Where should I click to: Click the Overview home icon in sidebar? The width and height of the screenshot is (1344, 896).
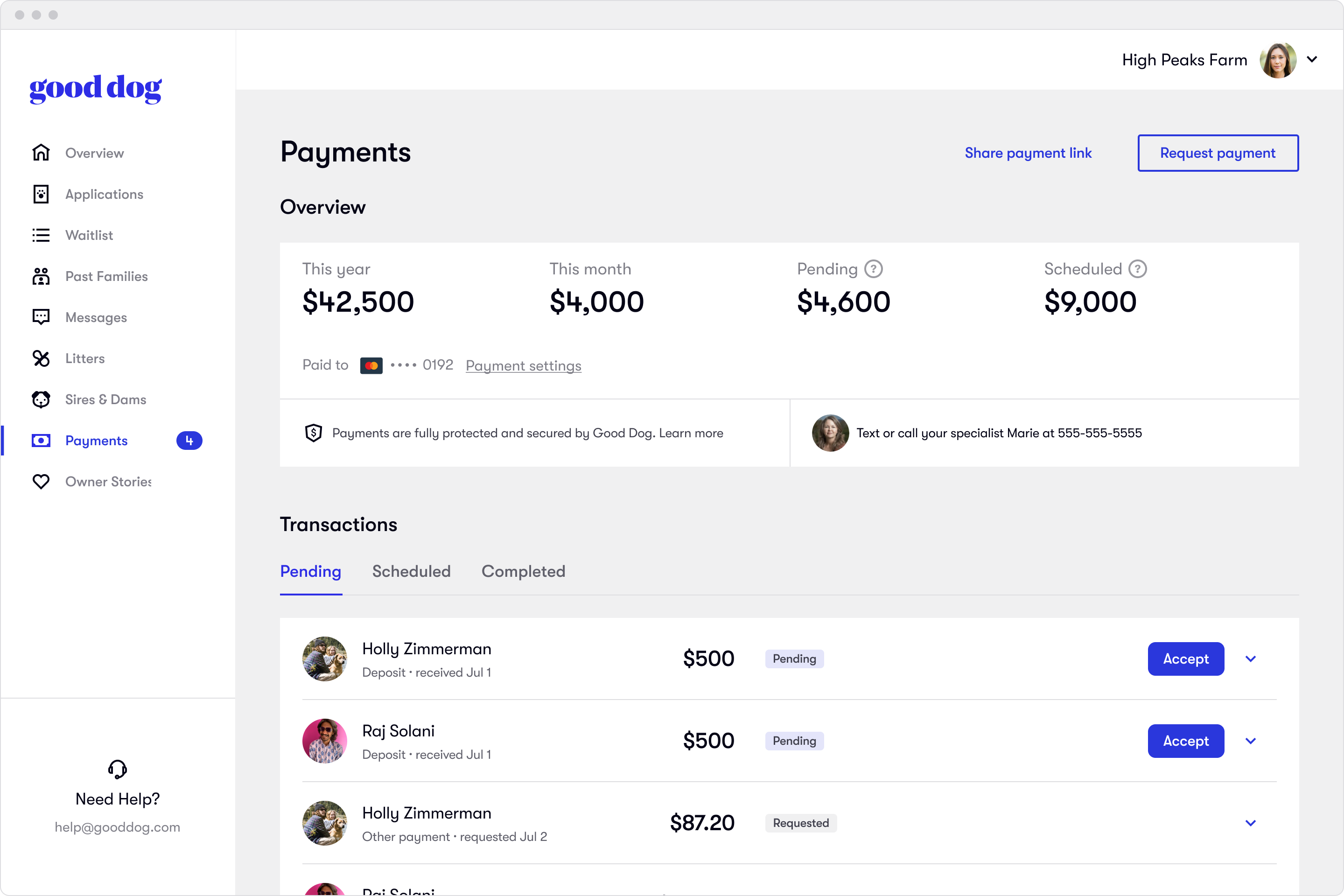[41, 153]
